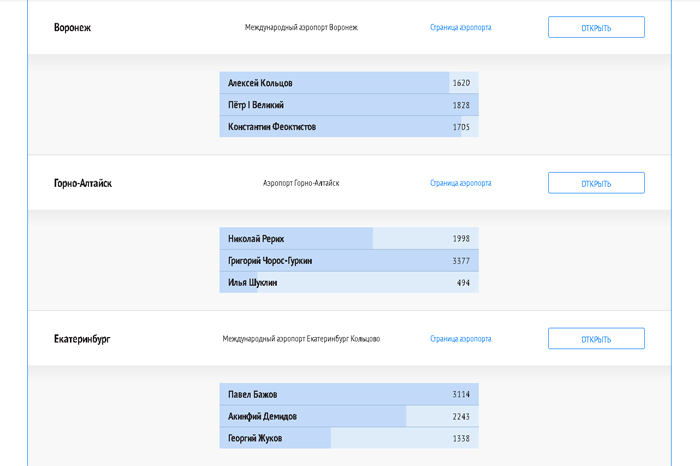Click Международный аэропорт Екатеринбург Кольцово text
The width and height of the screenshot is (700, 466).
(301, 339)
